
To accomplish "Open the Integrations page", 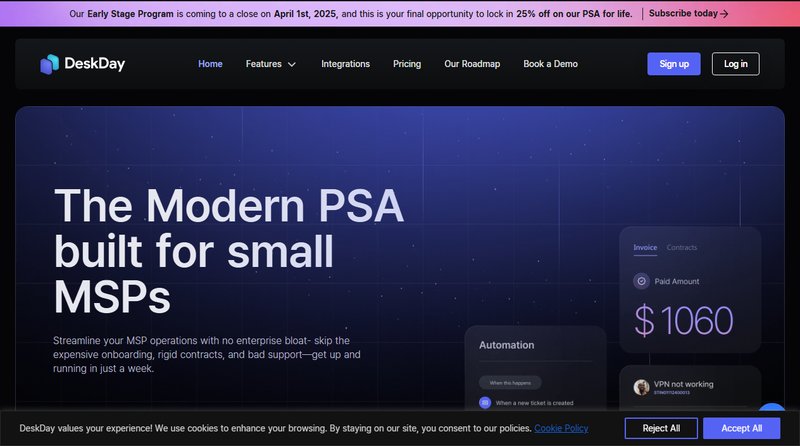I will point(345,64).
